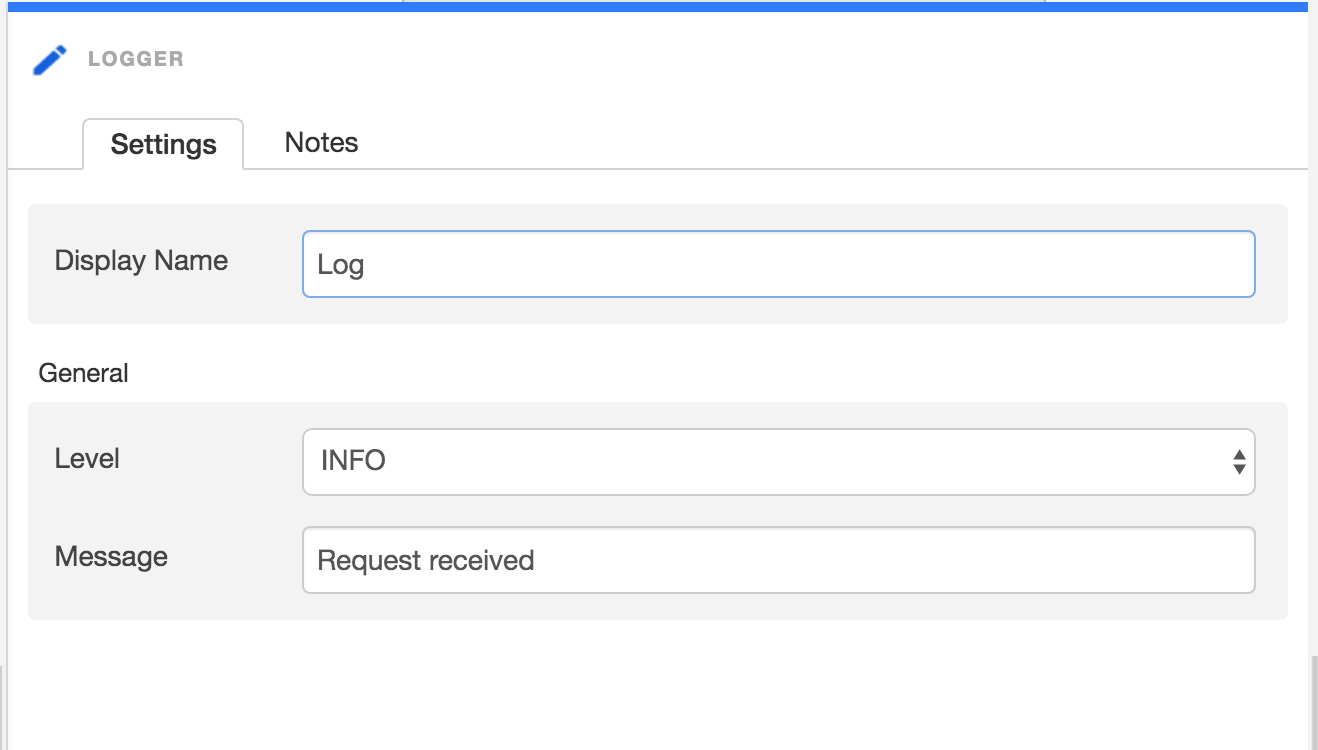Click the right-side vertical scrollbar
Screen dimensions: 1318x750
pos(1313,700)
